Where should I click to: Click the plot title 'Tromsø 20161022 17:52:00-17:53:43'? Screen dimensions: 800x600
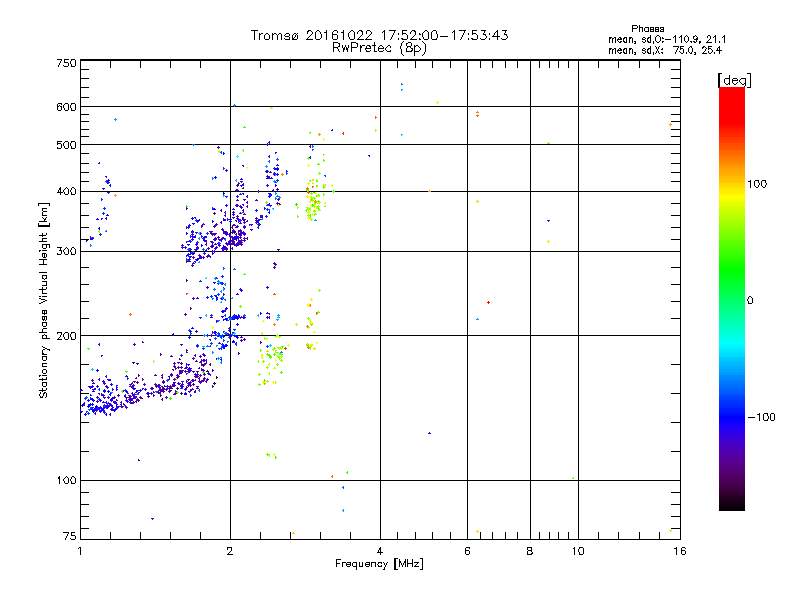click(379, 35)
